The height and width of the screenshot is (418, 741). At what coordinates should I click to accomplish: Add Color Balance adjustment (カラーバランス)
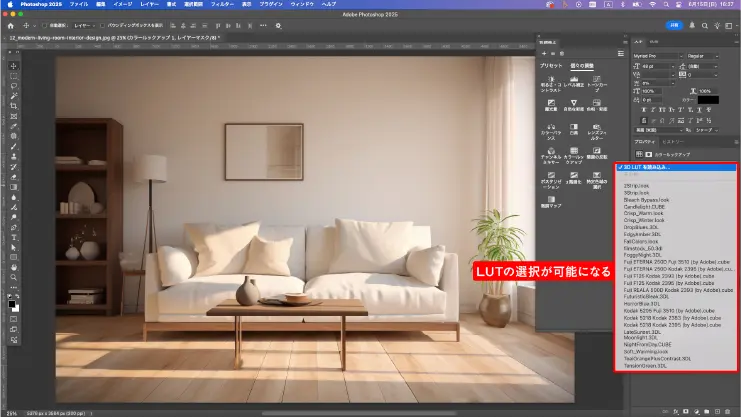click(x=551, y=132)
